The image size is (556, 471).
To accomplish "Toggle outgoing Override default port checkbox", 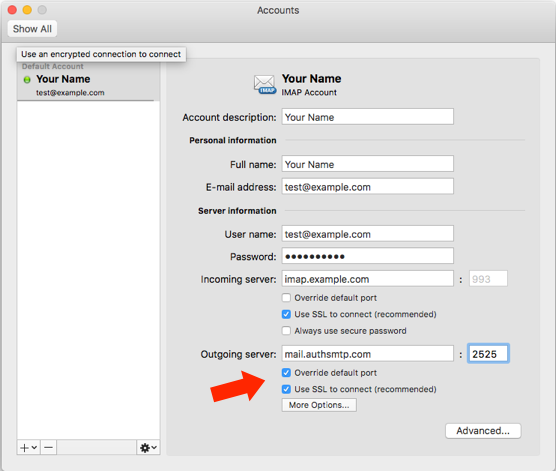I will 286,373.
